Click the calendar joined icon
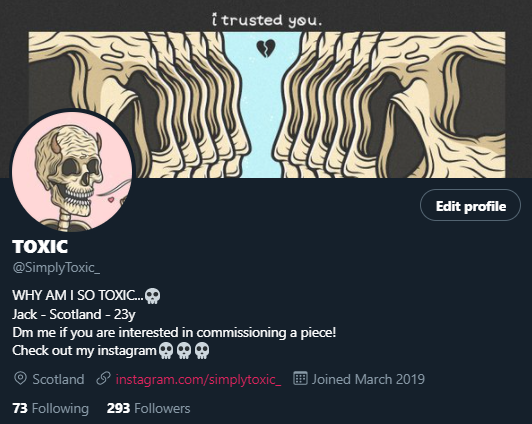The image size is (532, 424). tap(300, 378)
